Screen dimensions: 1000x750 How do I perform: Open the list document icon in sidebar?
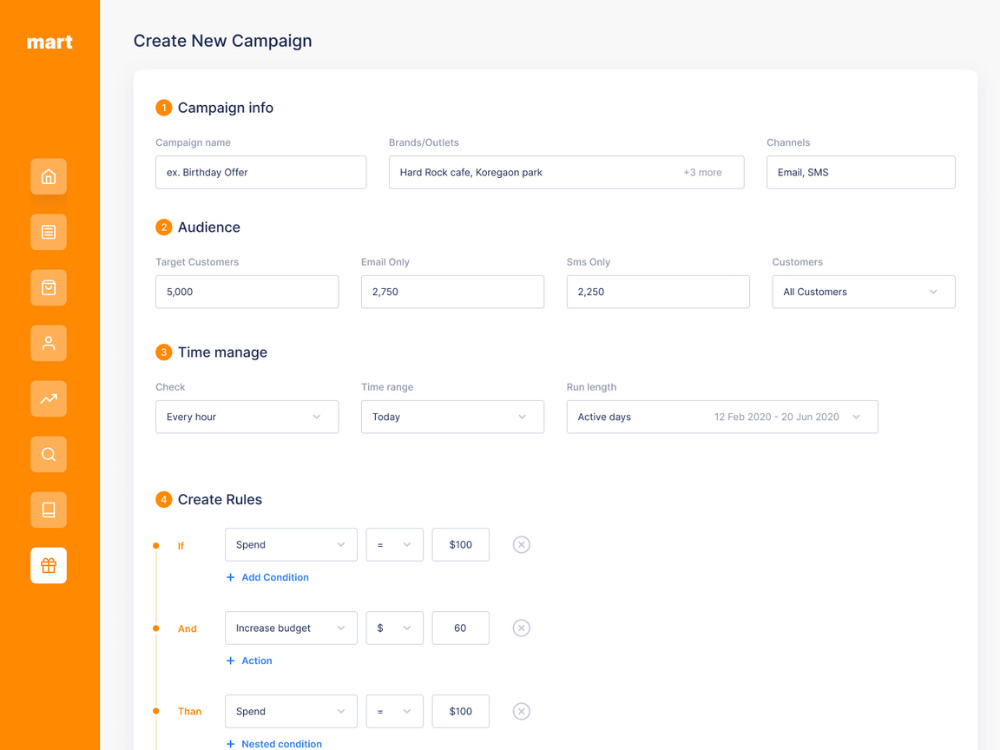pyautogui.click(x=48, y=232)
